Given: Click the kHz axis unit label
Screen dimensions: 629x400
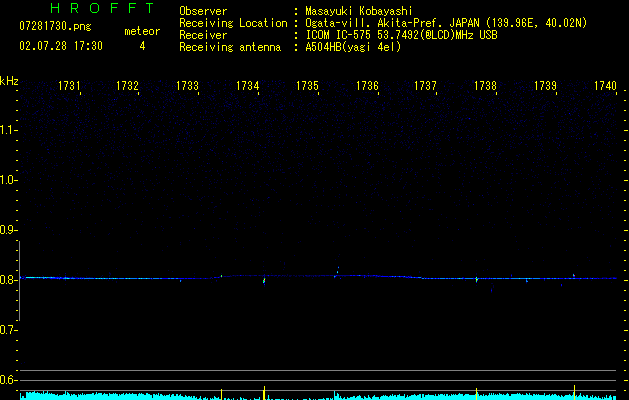Looking at the screenshot, I should click(9, 81).
